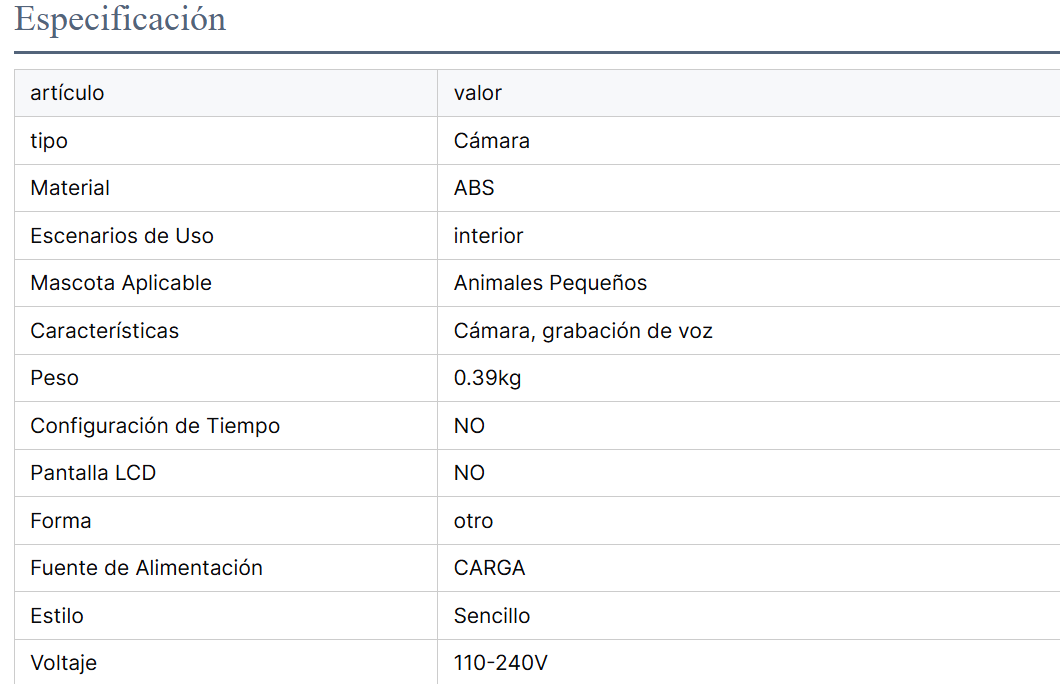The image size is (1060, 684).
Task: Select the interior value cell
Action: (x=488, y=236)
